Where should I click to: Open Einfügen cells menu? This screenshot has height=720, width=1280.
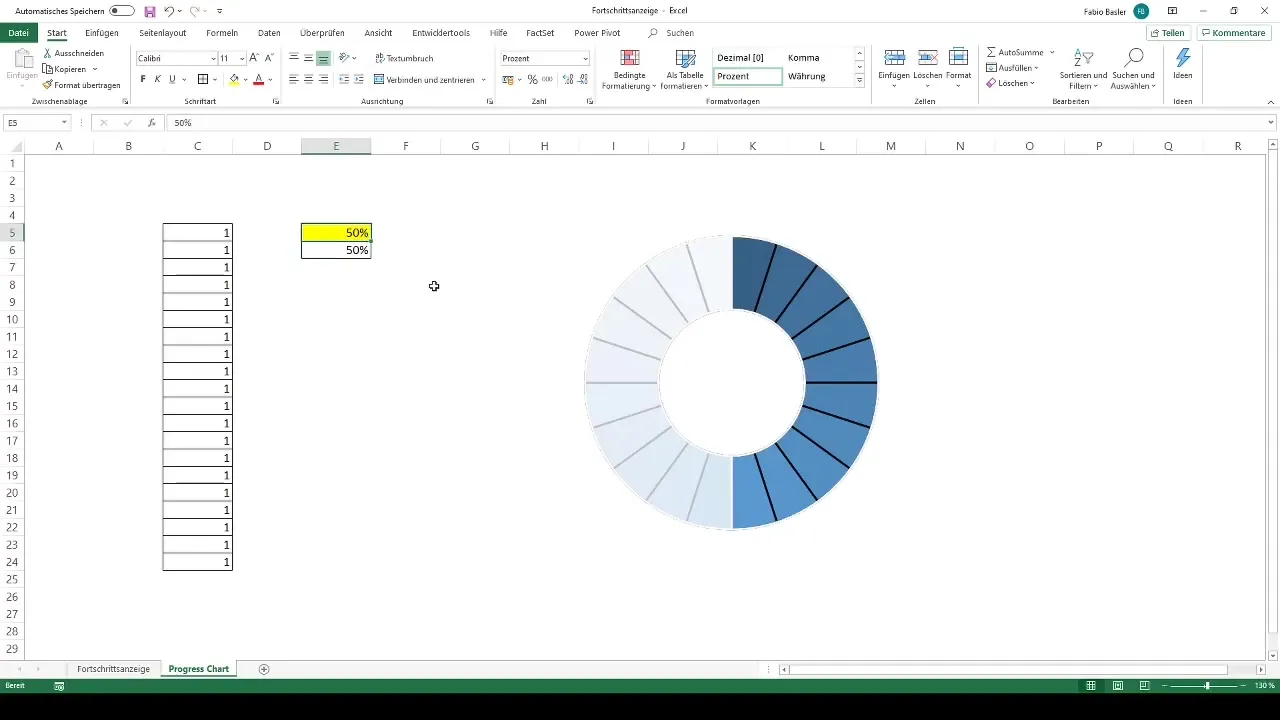[894, 69]
